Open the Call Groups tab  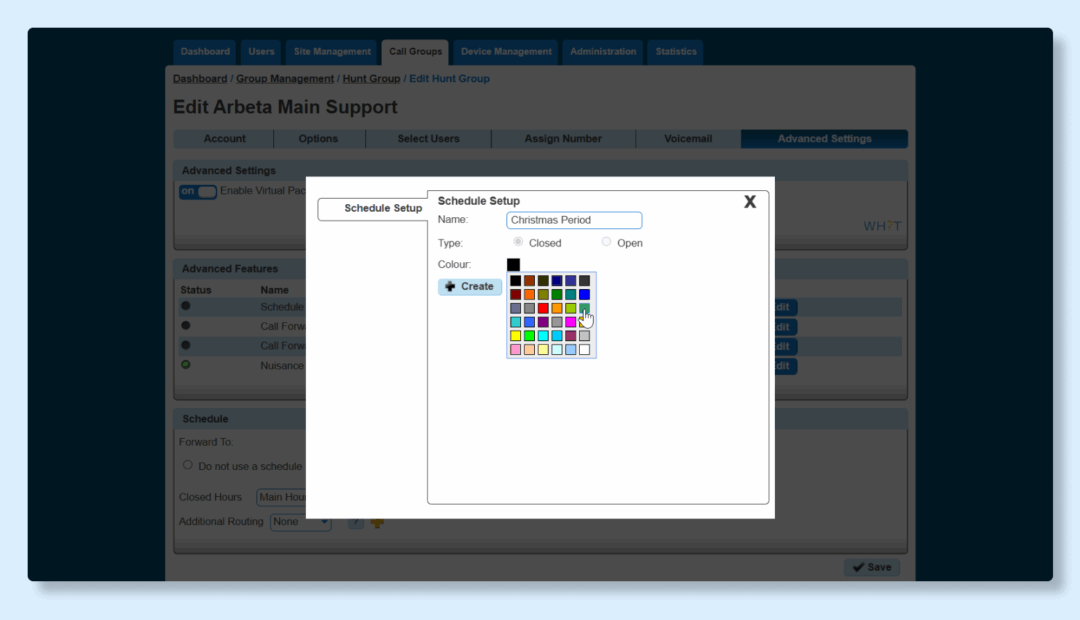point(415,52)
